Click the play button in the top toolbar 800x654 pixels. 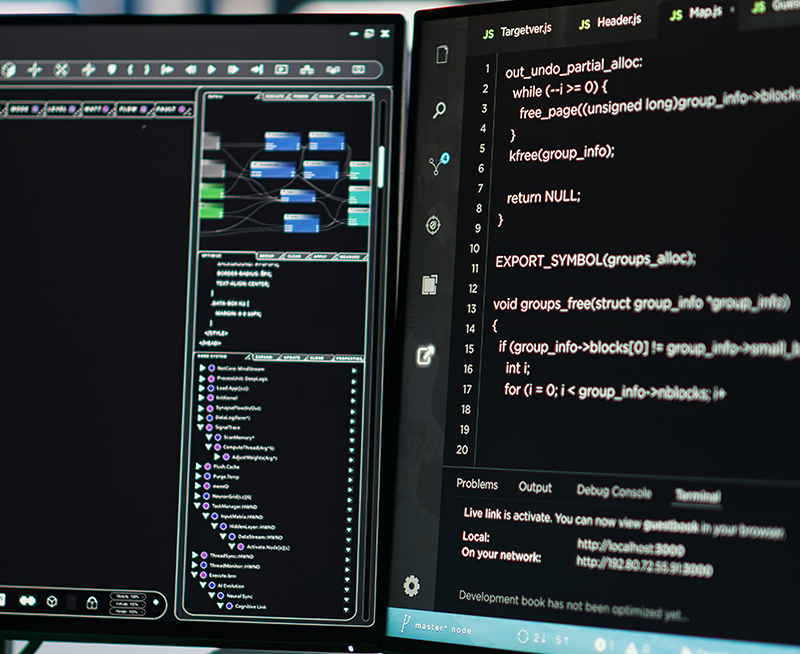[x=212, y=69]
